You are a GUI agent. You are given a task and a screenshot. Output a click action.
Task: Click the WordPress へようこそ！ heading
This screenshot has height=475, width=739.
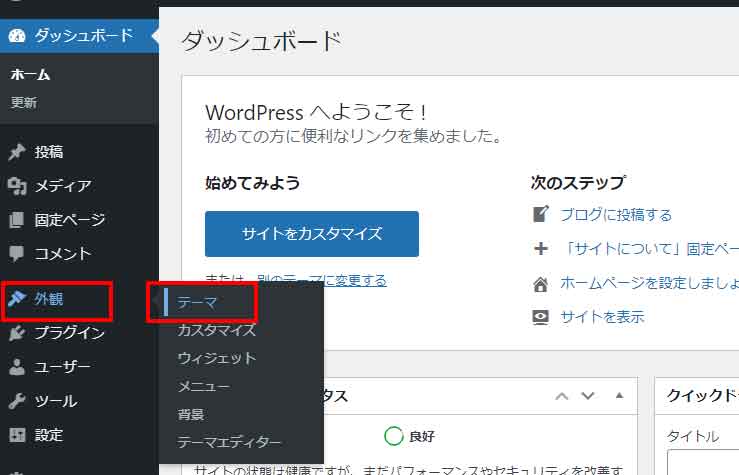point(317,113)
